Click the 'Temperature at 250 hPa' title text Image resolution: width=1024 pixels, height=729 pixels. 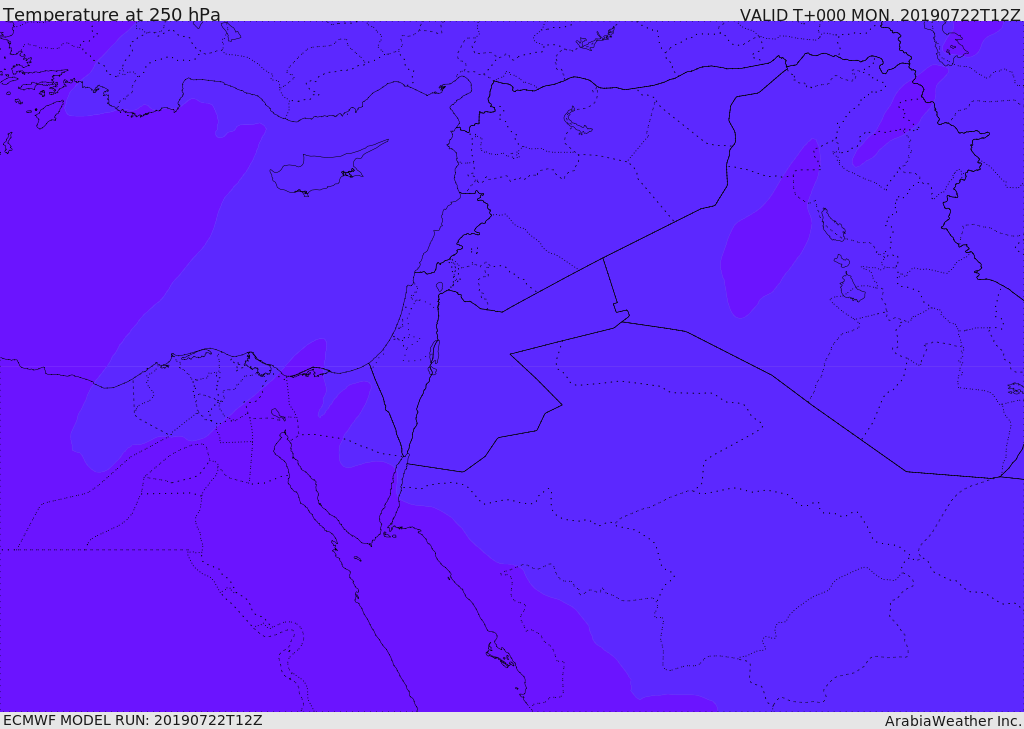[112, 14]
